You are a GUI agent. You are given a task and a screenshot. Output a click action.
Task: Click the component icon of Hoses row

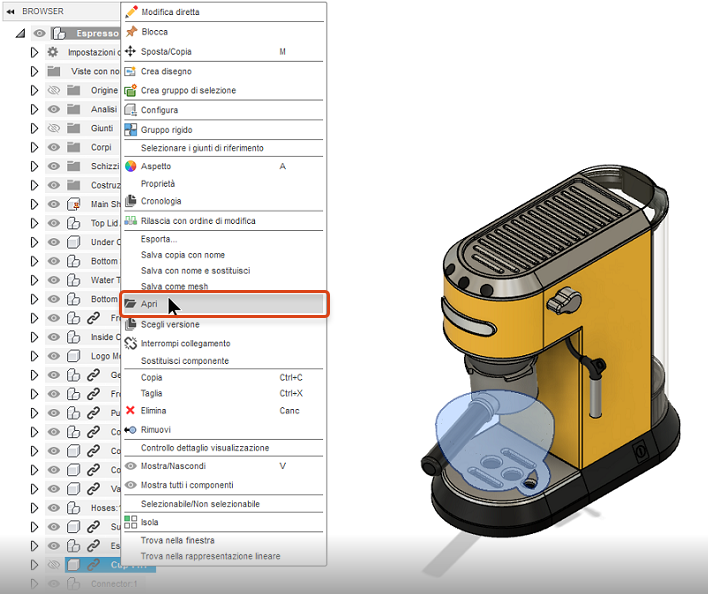click(73, 508)
